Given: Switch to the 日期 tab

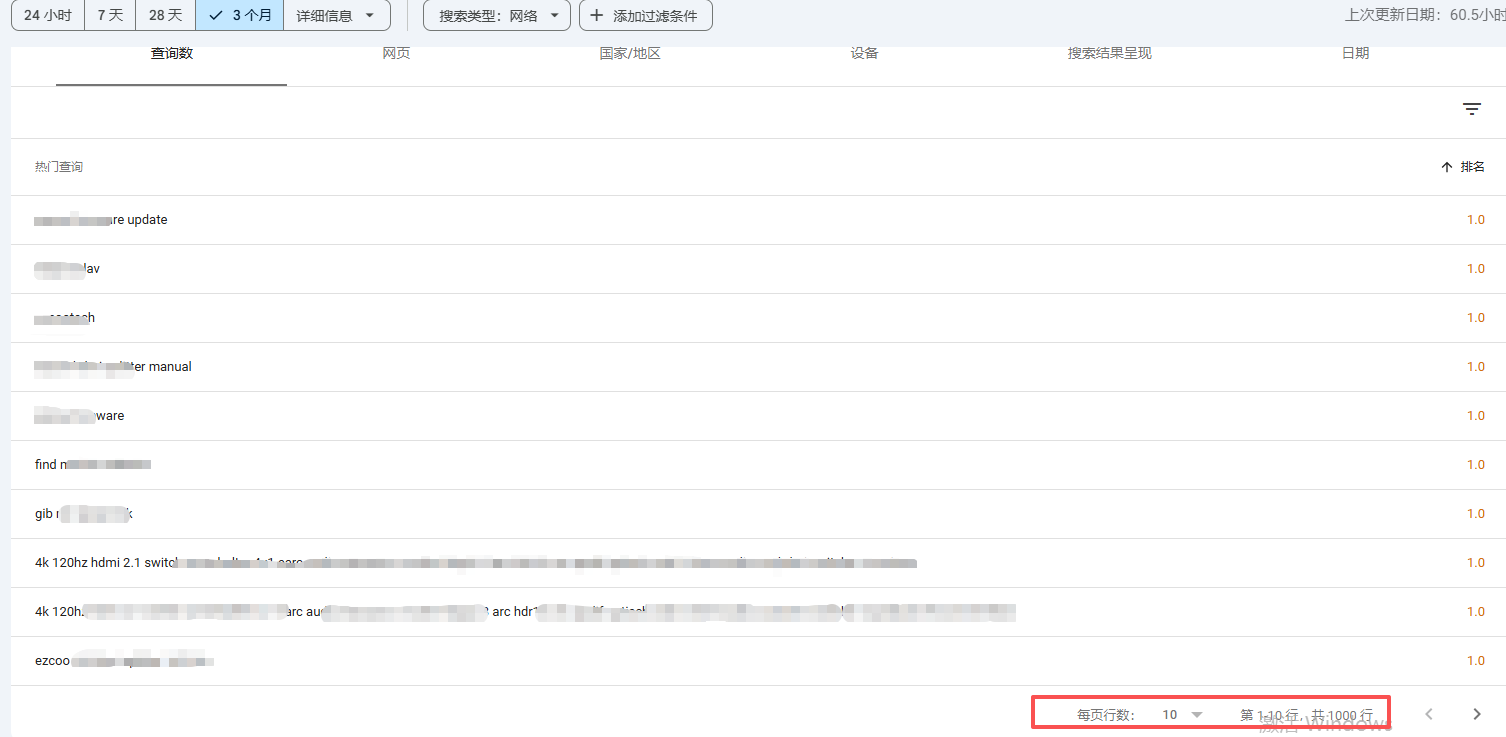Looking at the screenshot, I should (1355, 53).
